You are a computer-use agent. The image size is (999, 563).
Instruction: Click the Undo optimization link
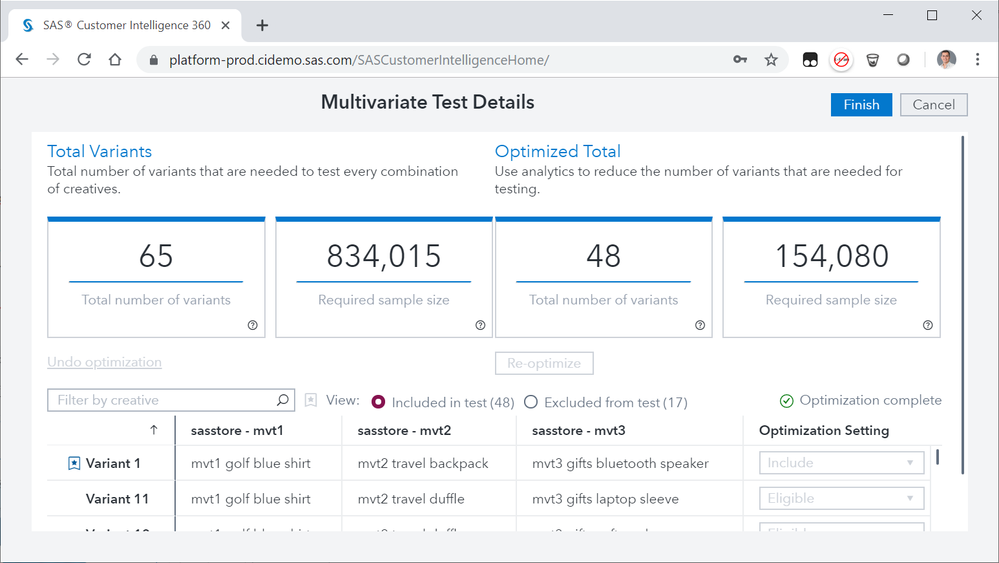[x=104, y=362]
